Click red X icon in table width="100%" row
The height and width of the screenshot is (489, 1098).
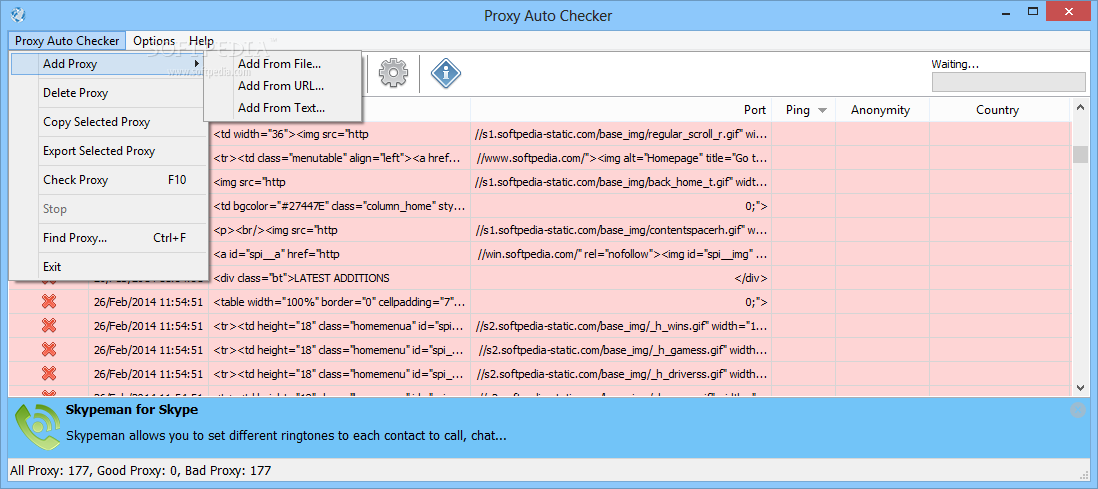click(x=48, y=302)
